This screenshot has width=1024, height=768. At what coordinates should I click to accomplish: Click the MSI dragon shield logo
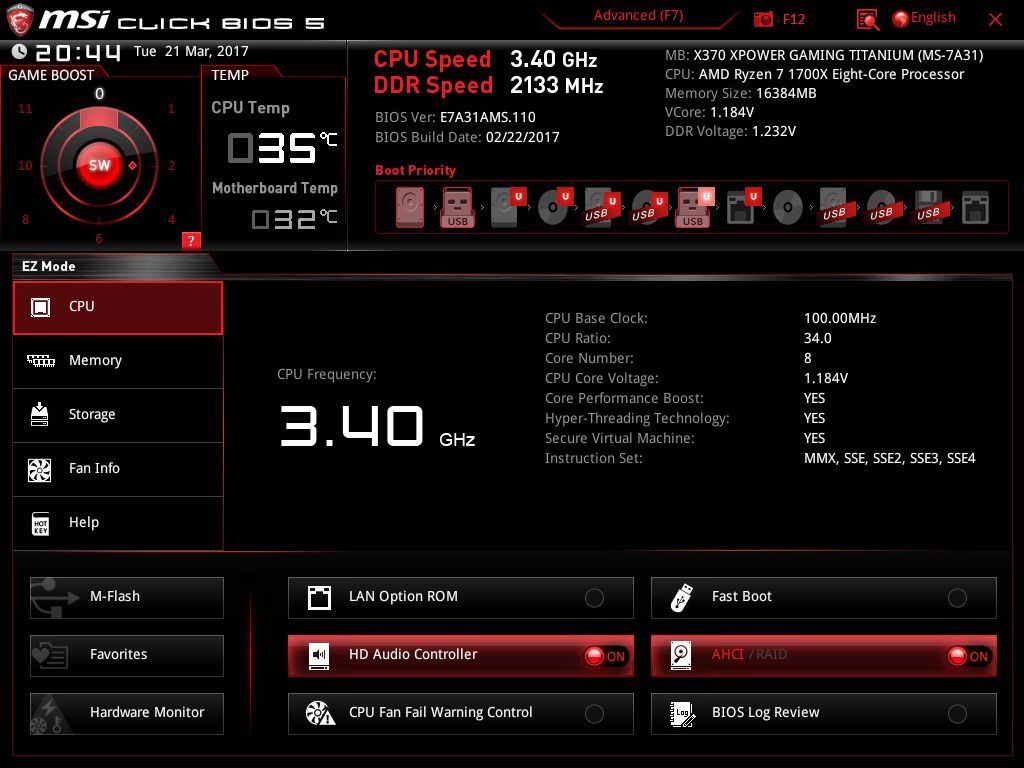pos(19,18)
